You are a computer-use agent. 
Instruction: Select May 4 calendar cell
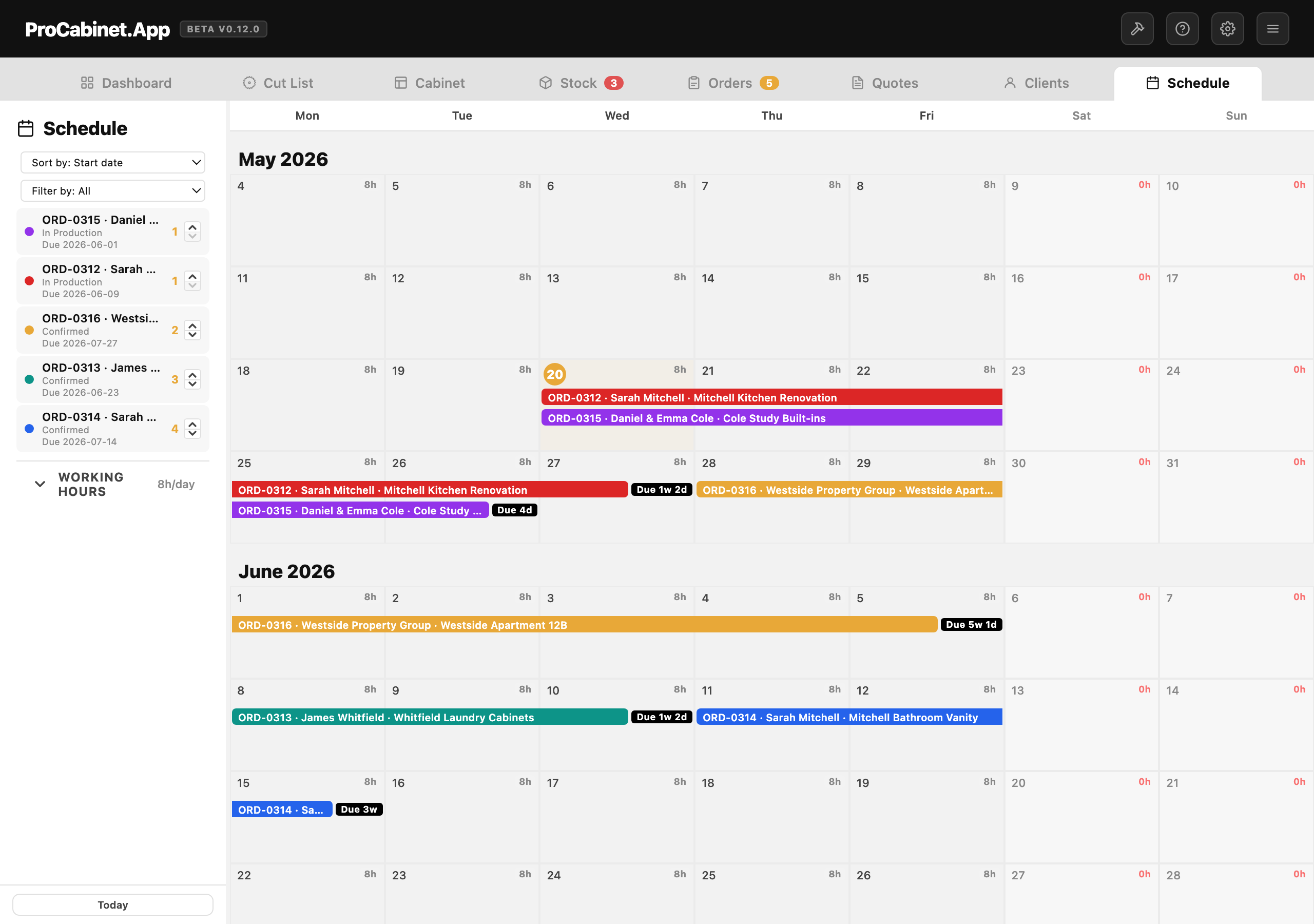coord(307,220)
